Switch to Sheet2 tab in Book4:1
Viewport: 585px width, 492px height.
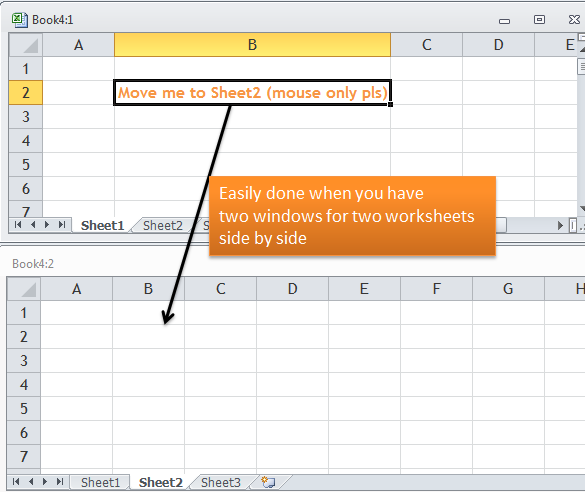(163, 225)
